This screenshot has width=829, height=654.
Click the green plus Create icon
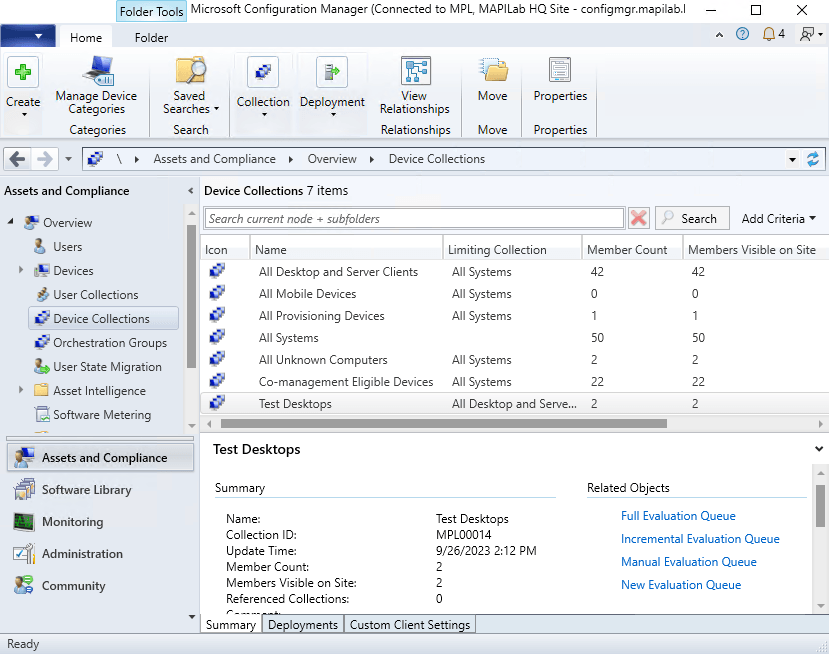[x=23, y=71]
